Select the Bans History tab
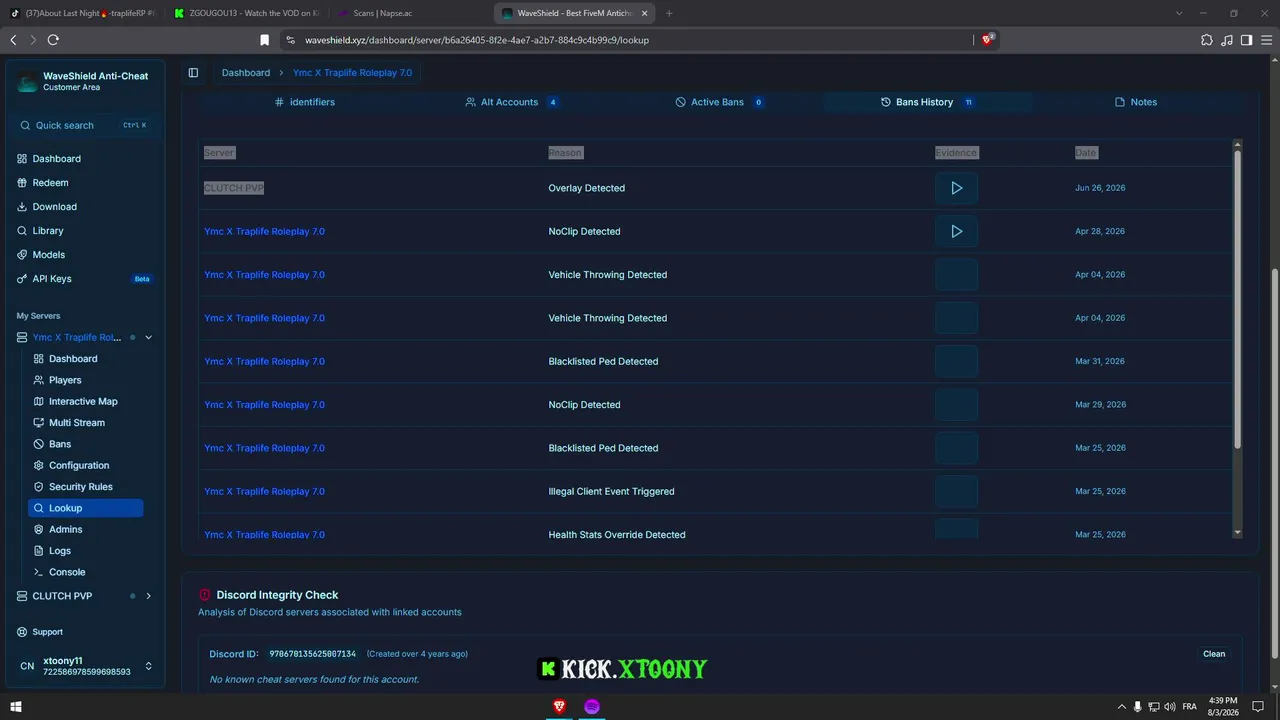 coord(927,102)
